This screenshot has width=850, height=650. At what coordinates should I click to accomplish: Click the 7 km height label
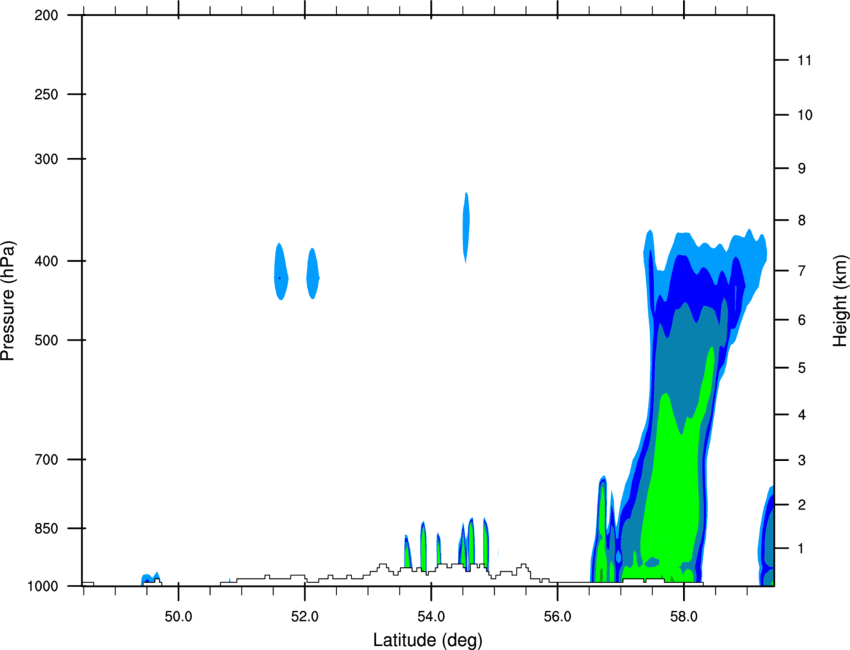(802, 270)
